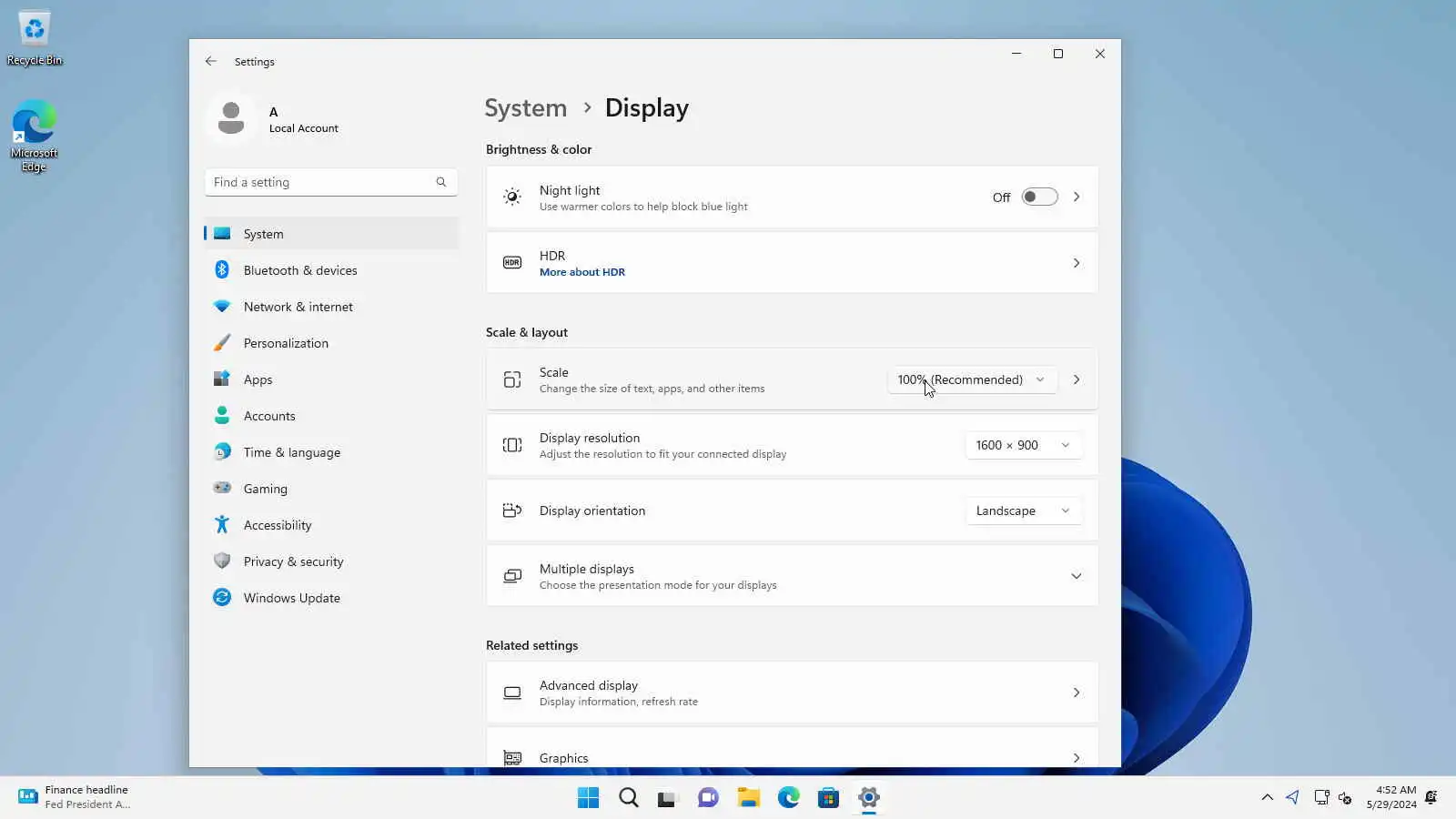Open the Windows Start menu

(x=589, y=798)
